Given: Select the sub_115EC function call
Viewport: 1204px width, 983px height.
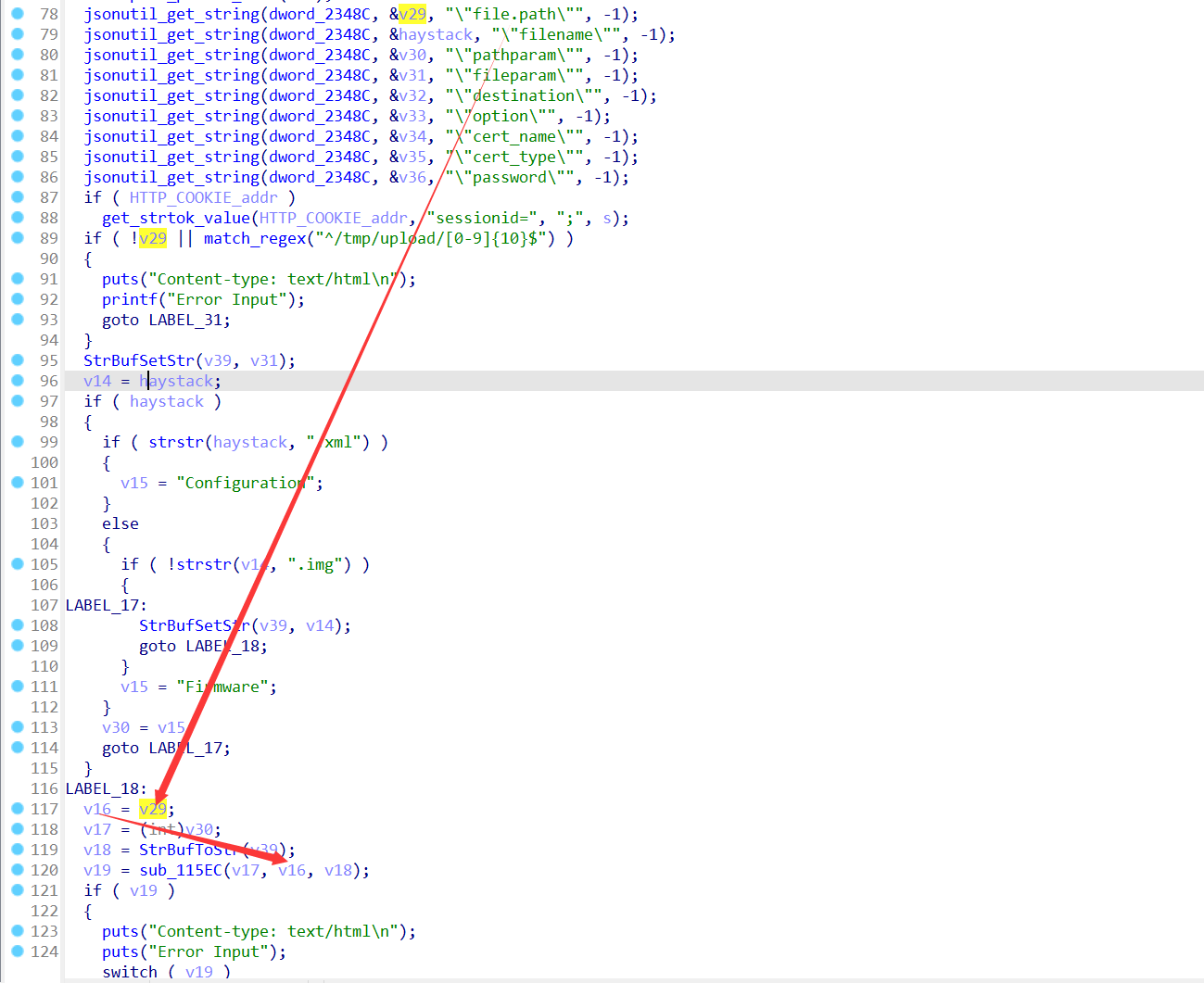Looking at the screenshot, I should tap(181, 871).
